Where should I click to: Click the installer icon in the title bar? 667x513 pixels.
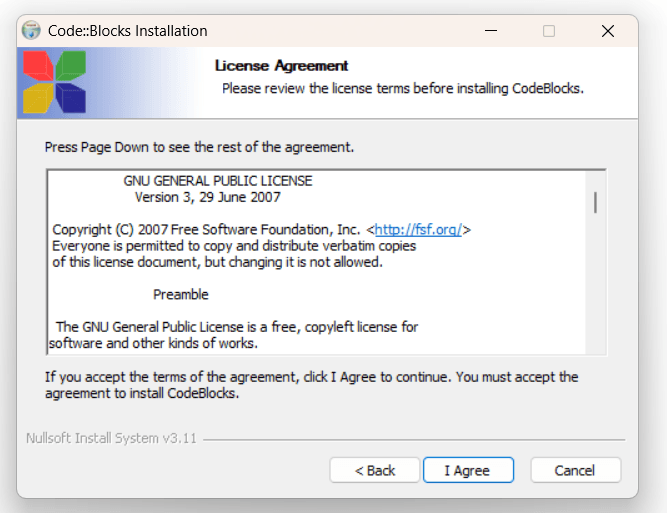[x=32, y=30]
